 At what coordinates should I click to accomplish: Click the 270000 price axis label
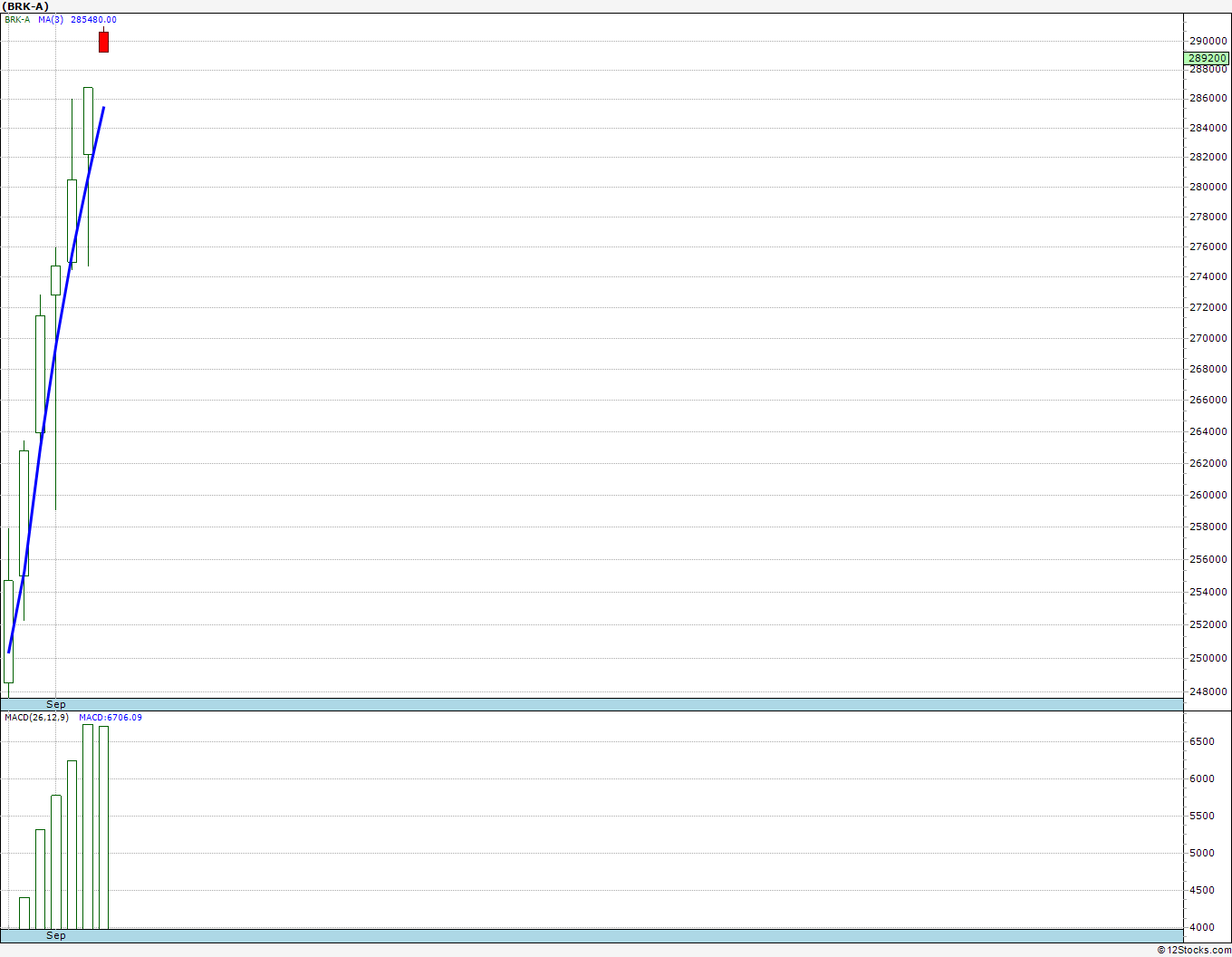pyautogui.click(x=1208, y=338)
